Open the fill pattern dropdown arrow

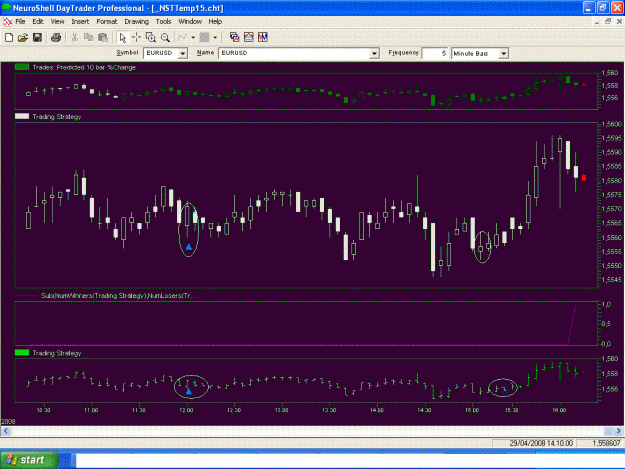[215, 37]
